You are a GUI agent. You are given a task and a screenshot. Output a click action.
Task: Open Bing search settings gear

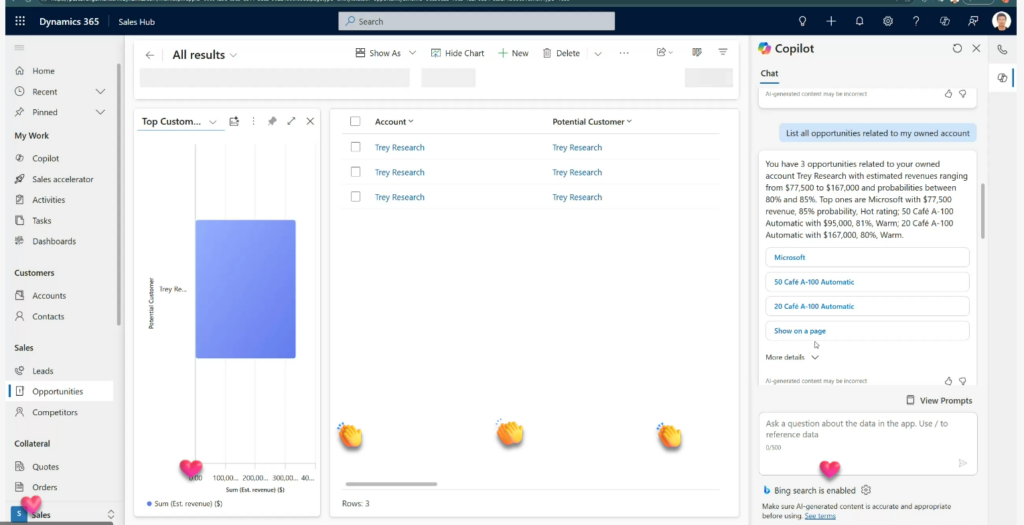(866, 490)
